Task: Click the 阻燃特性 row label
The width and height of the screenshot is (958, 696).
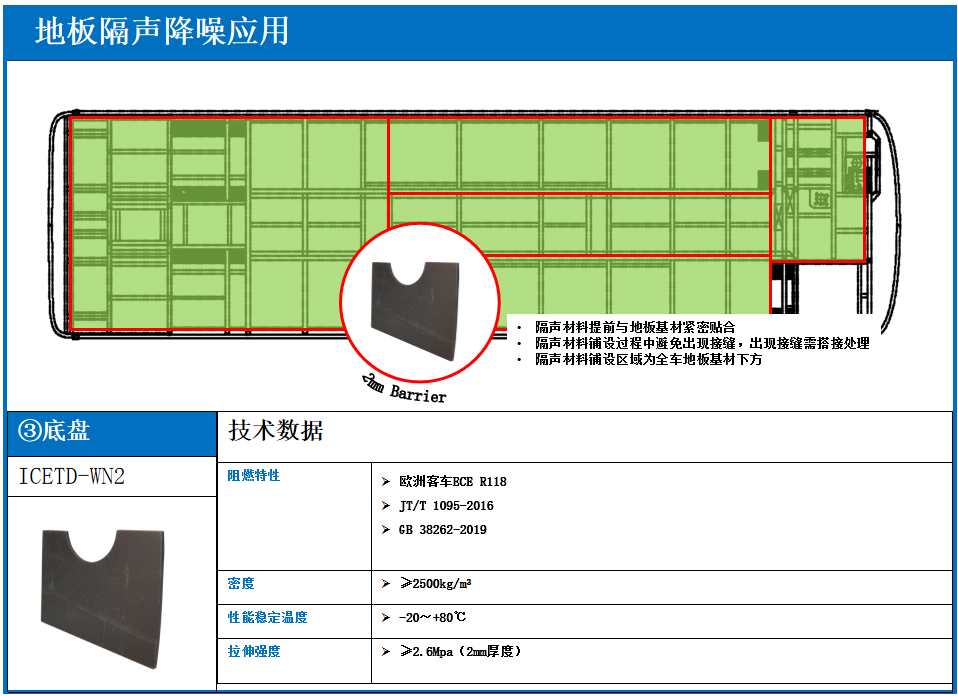Action: pos(254,476)
